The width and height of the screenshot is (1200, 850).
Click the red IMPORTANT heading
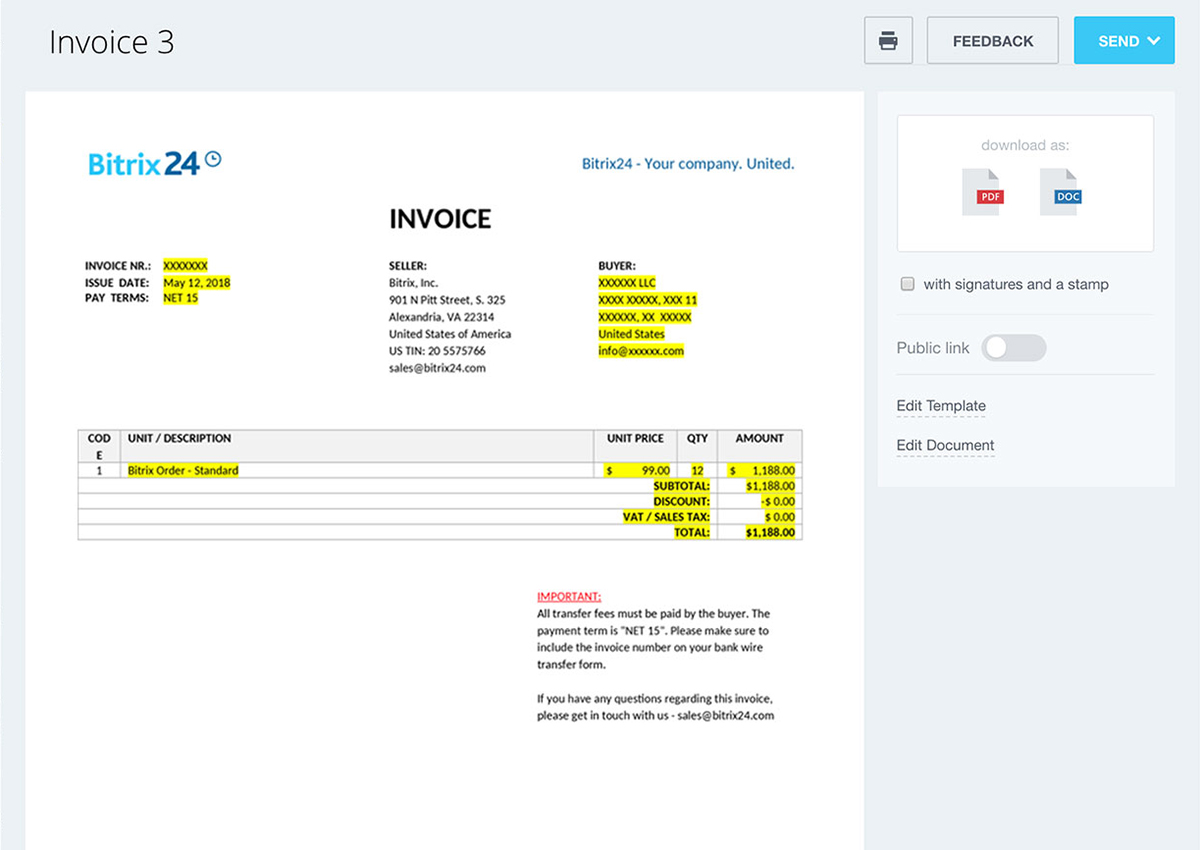(x=569, y=596)
